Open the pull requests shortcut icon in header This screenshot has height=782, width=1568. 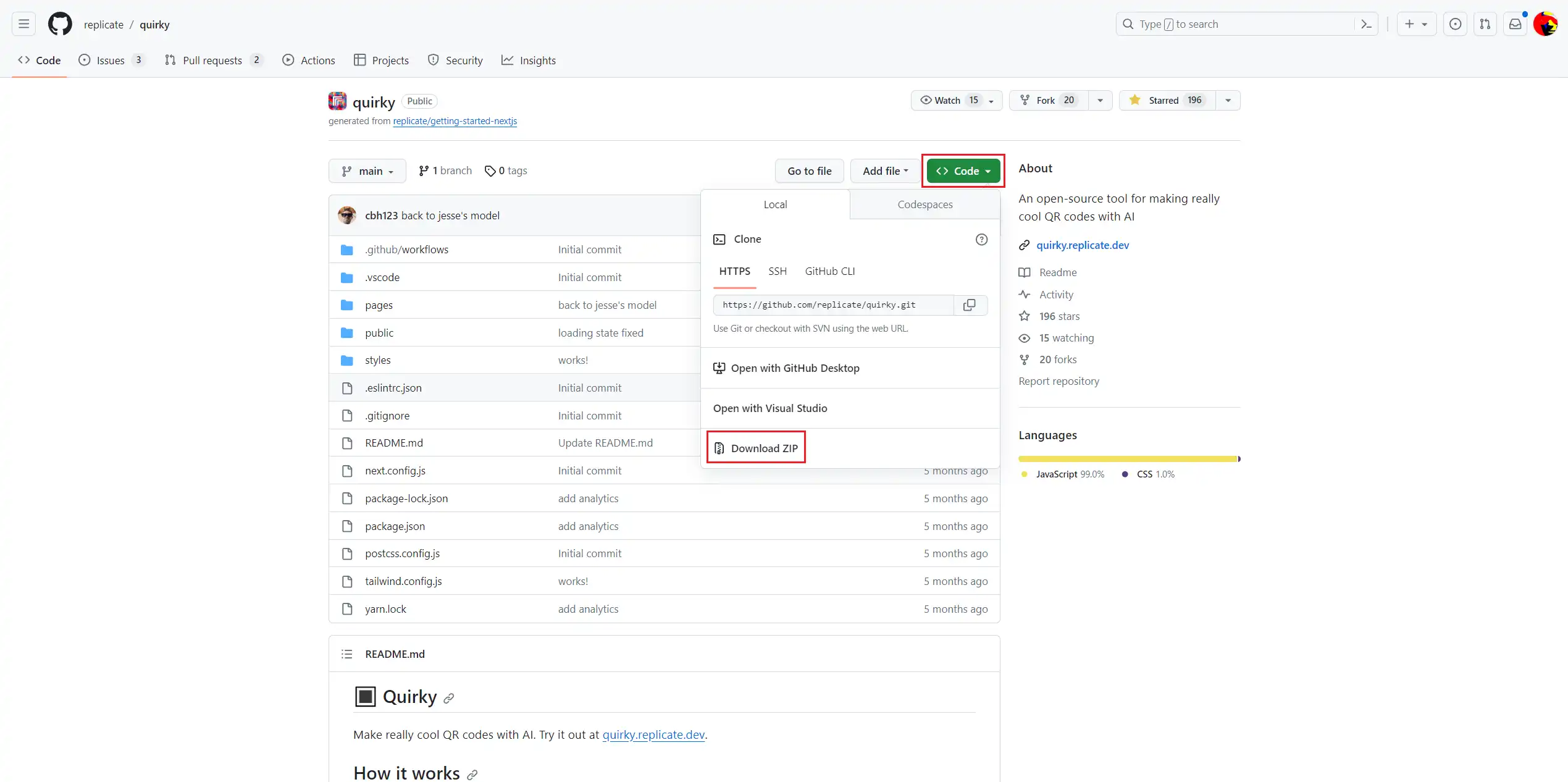[x=1485, y=24]
